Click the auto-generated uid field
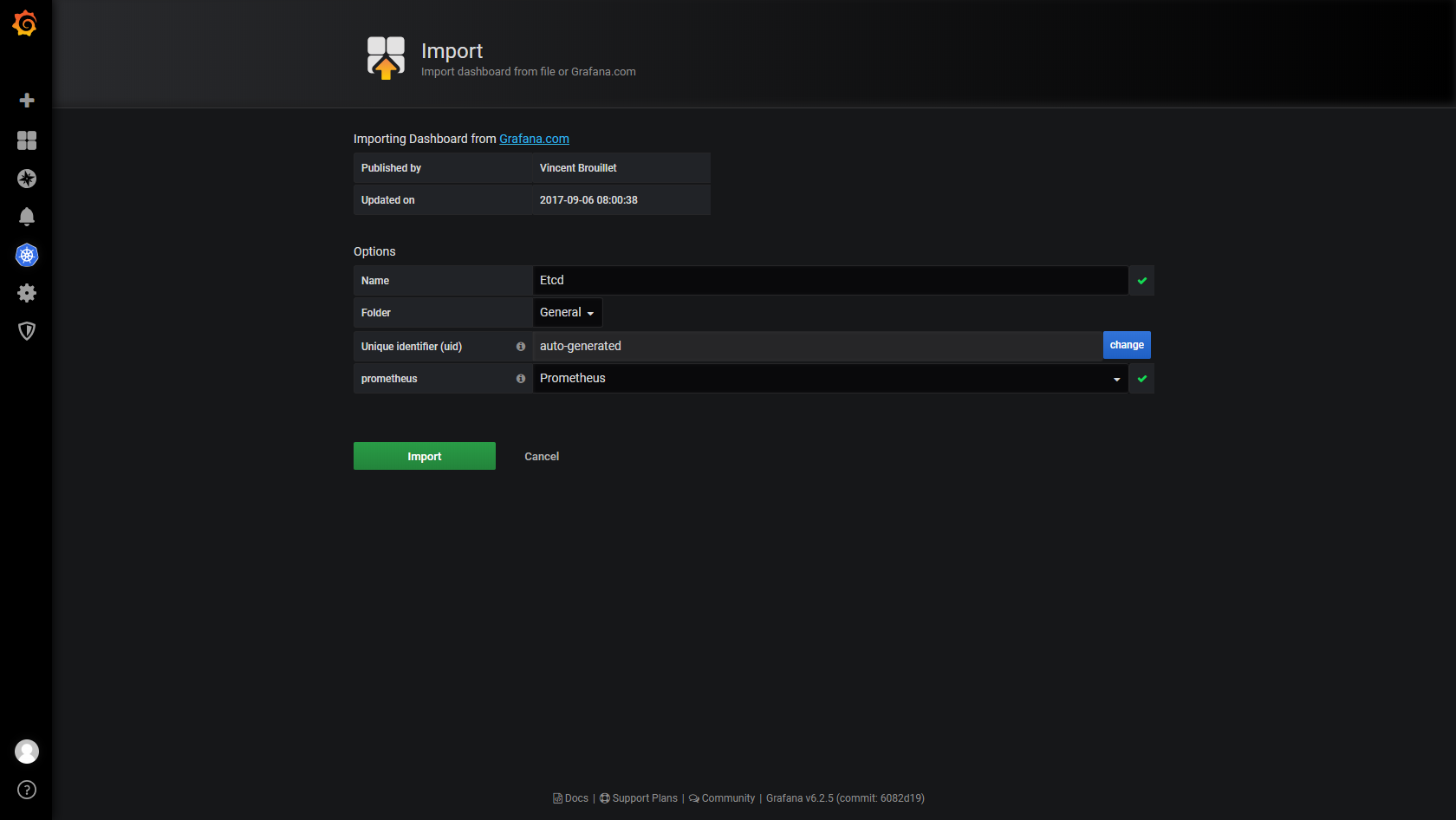The height and width of the screenshot is (820, 1456). (817, 346)
